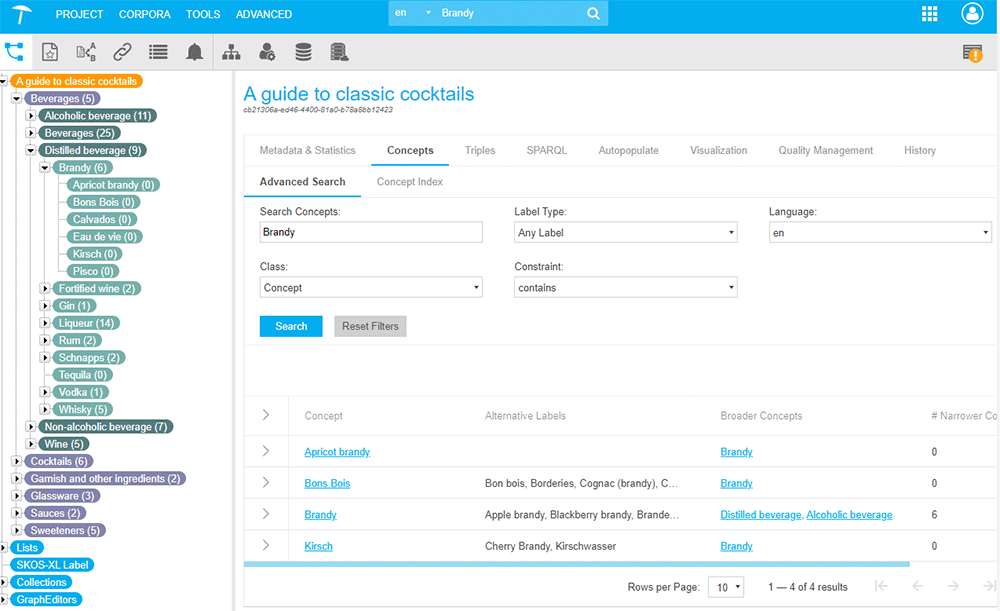
Task: Open the starred document icon
Action: (x=49, y=52)
